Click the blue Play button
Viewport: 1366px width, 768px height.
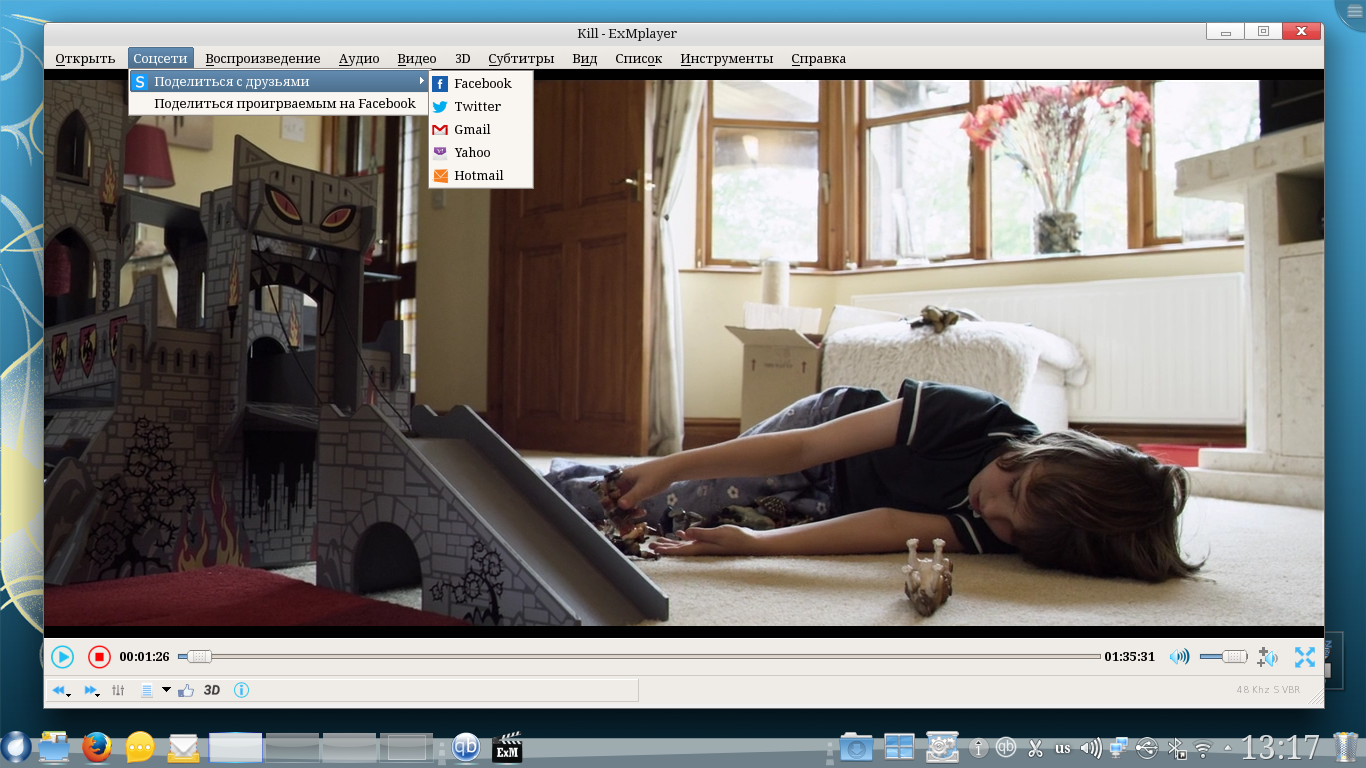click(x=62, y=657)
